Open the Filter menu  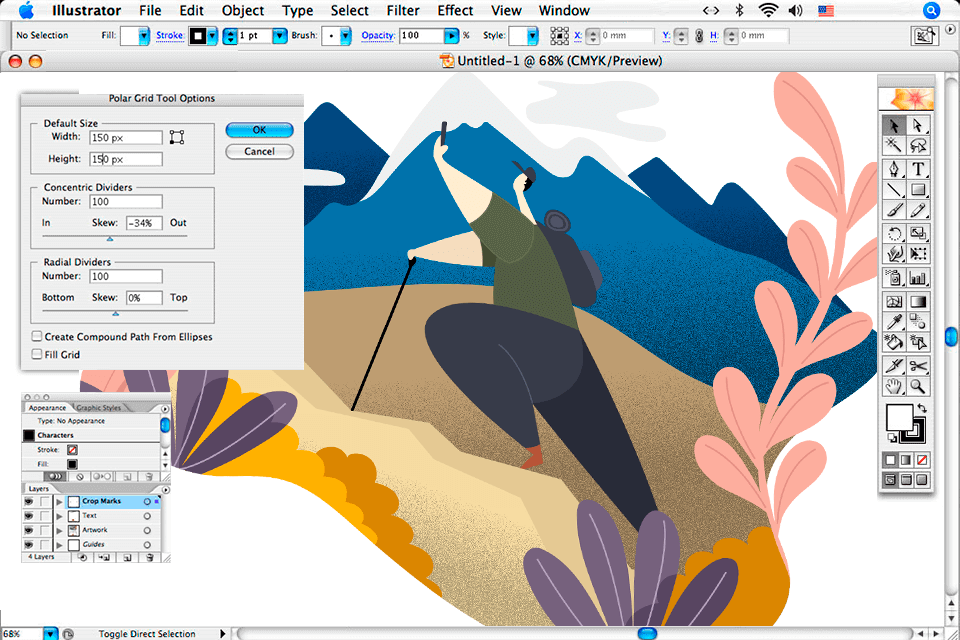pos(403,11)
